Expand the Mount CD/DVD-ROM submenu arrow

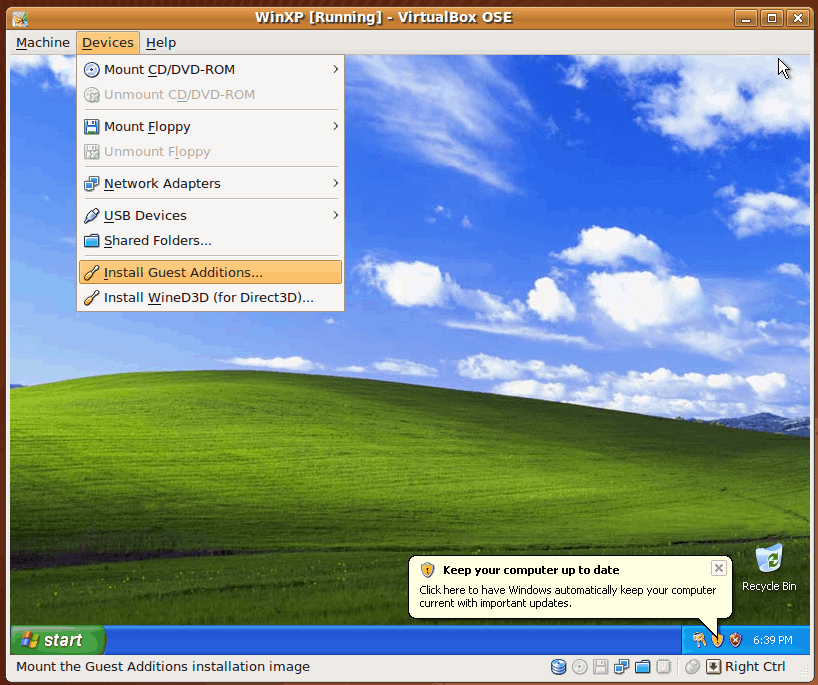(335, 69)
